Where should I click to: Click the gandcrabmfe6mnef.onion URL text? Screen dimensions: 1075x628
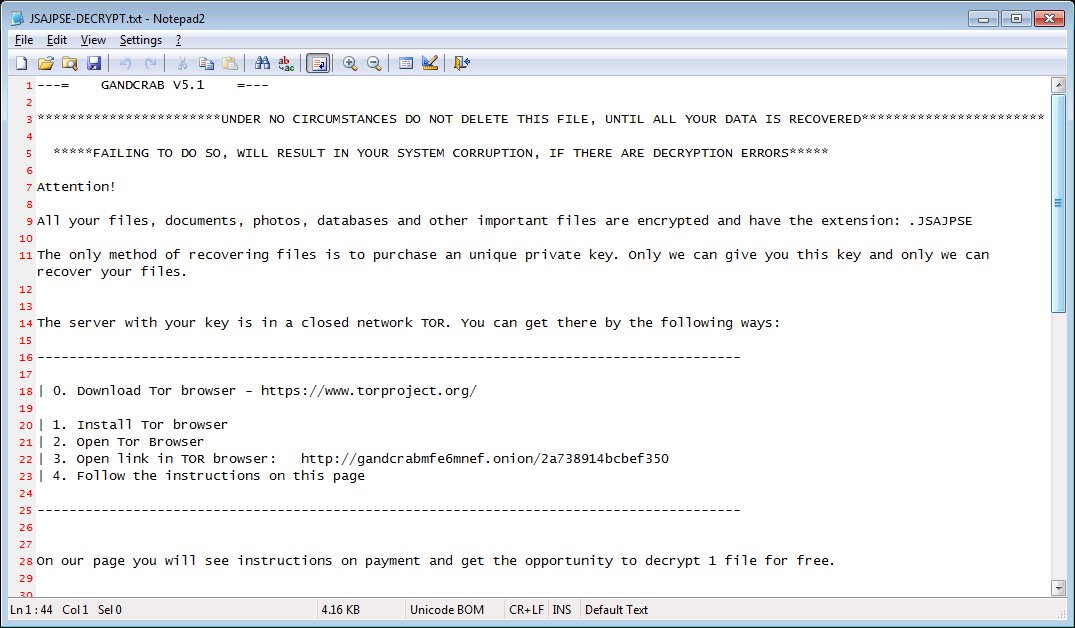click(485, 459)
